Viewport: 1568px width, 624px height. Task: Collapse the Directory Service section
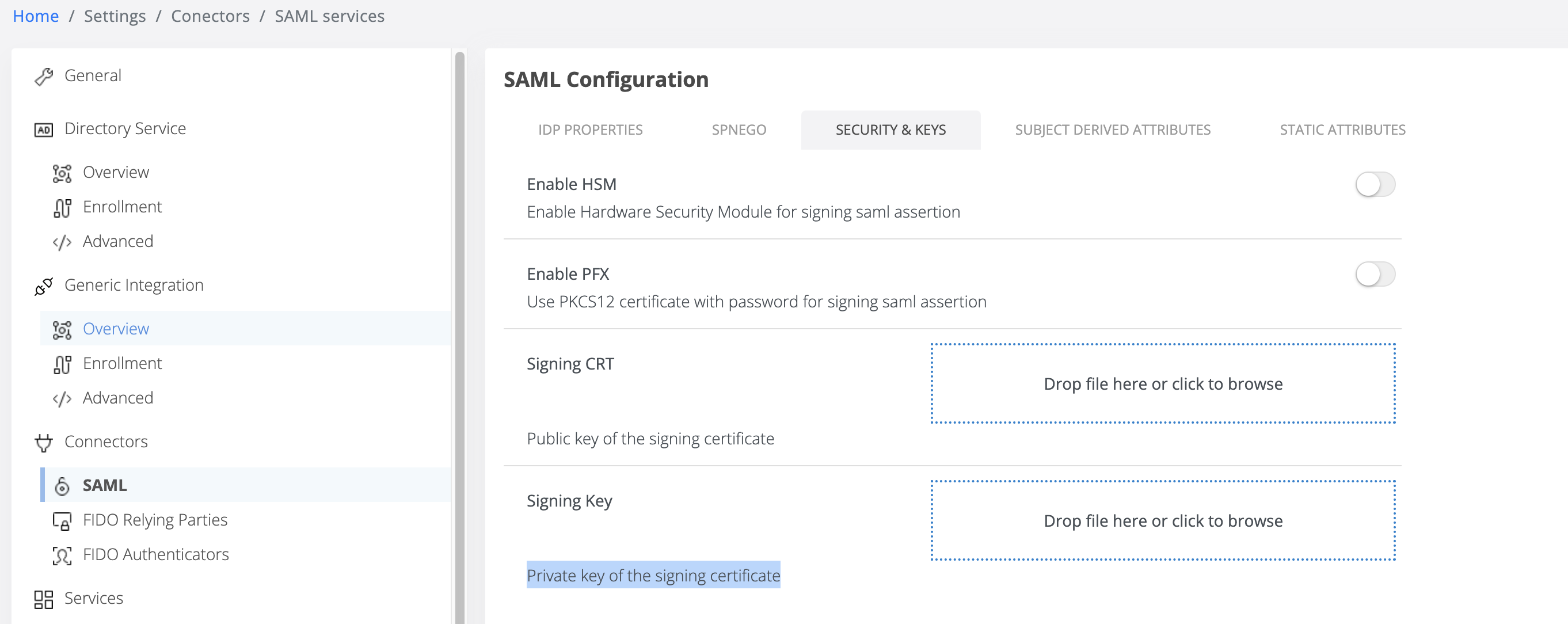tap(125, 128)
